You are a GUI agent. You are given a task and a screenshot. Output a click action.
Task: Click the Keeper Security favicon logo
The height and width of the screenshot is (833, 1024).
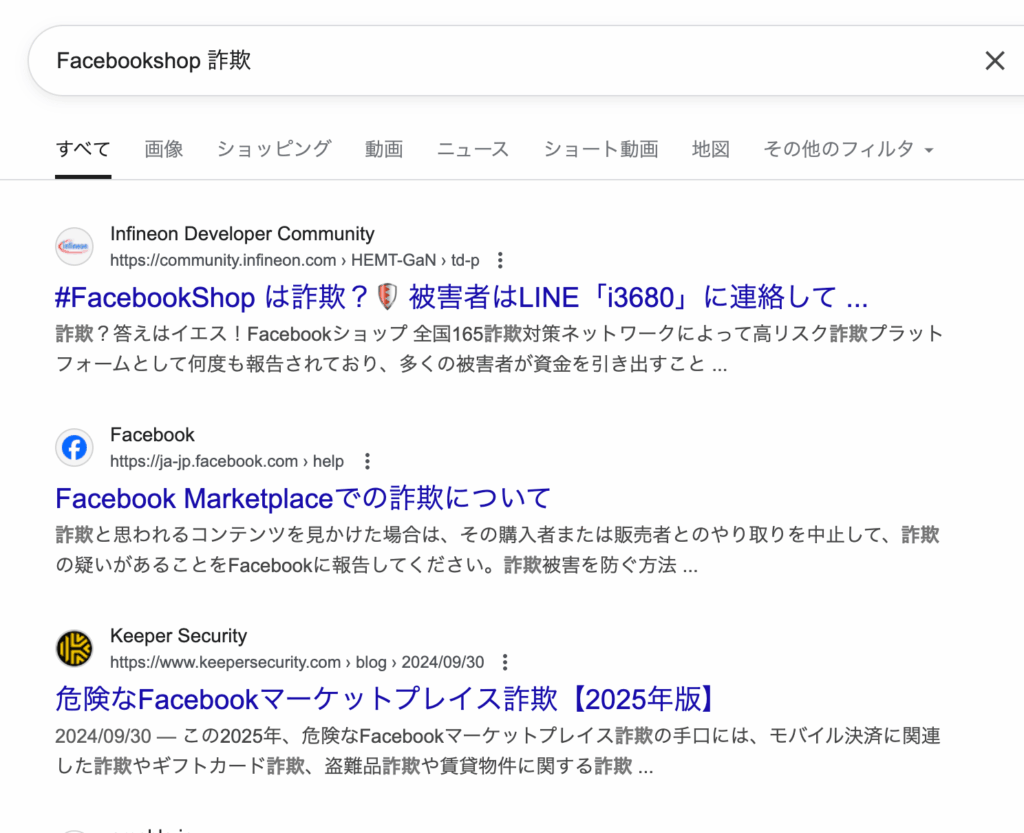(74, 649)
